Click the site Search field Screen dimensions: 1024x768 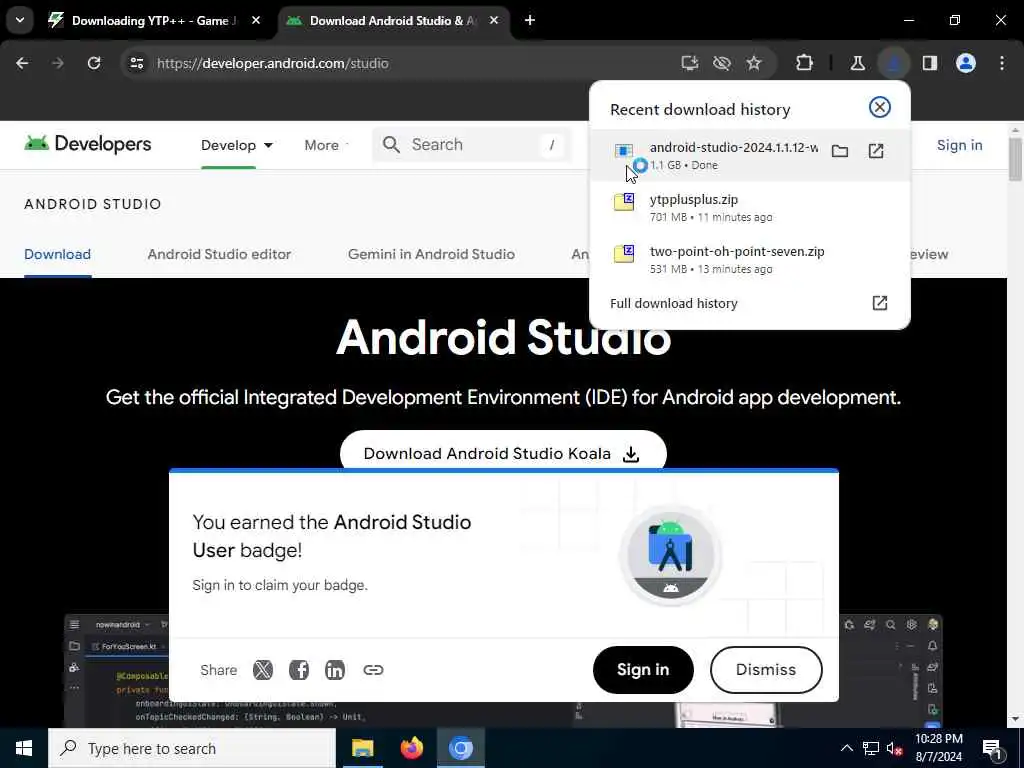[472, 144]
